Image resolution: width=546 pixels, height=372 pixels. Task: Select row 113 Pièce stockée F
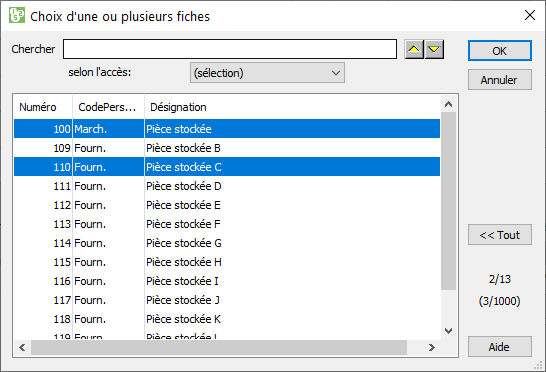pos(227,224)
